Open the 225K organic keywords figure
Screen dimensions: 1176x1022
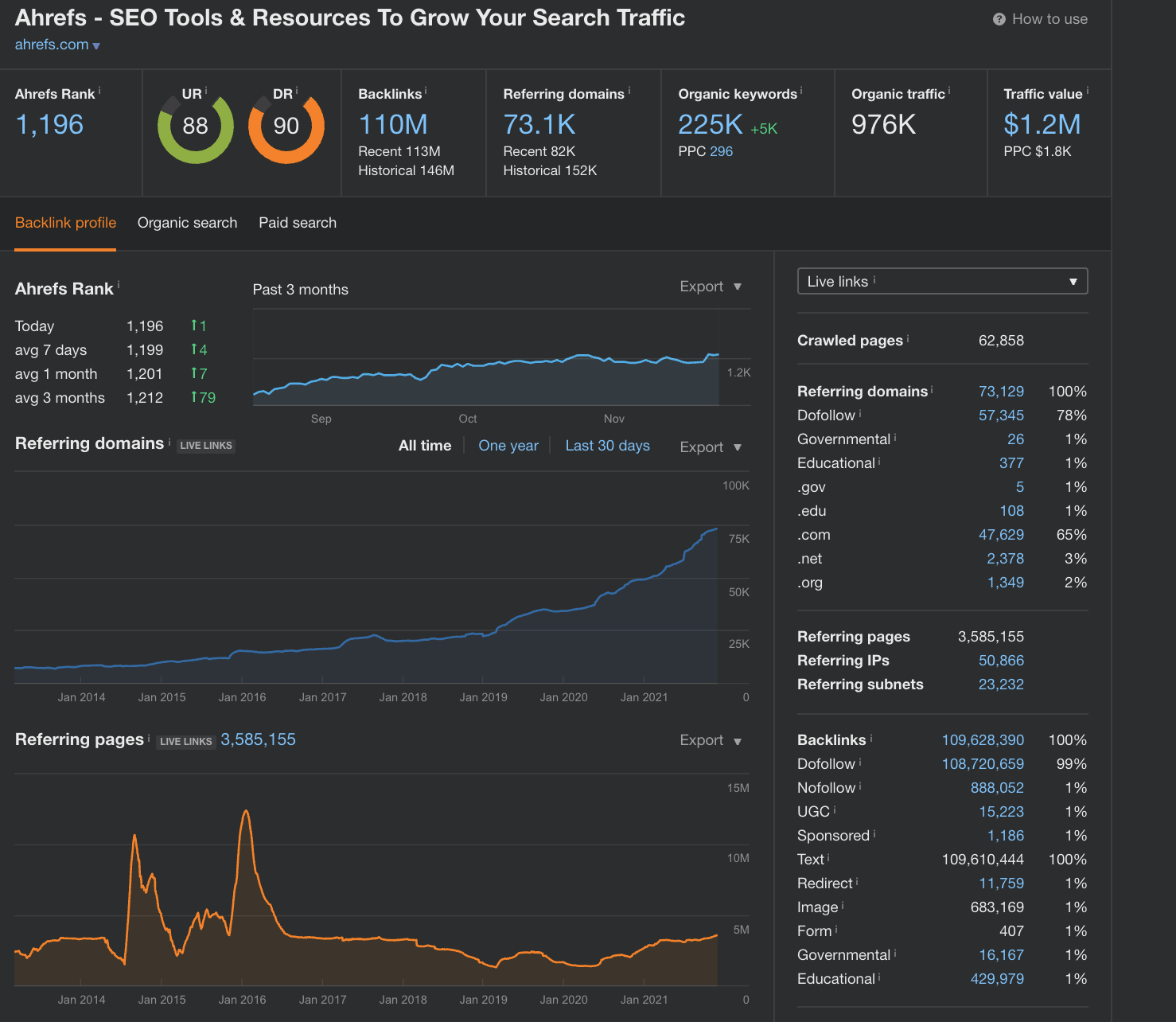point(711,124)
